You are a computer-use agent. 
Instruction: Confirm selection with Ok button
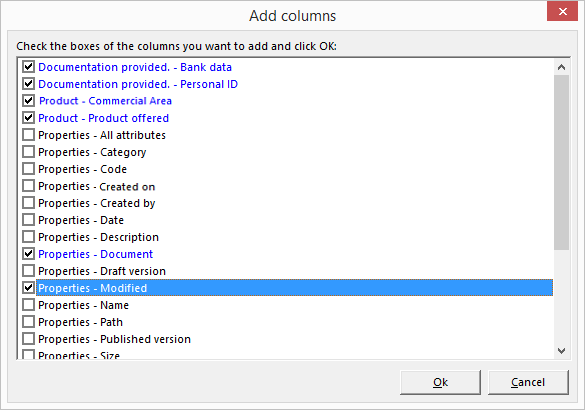coord(440,382)
